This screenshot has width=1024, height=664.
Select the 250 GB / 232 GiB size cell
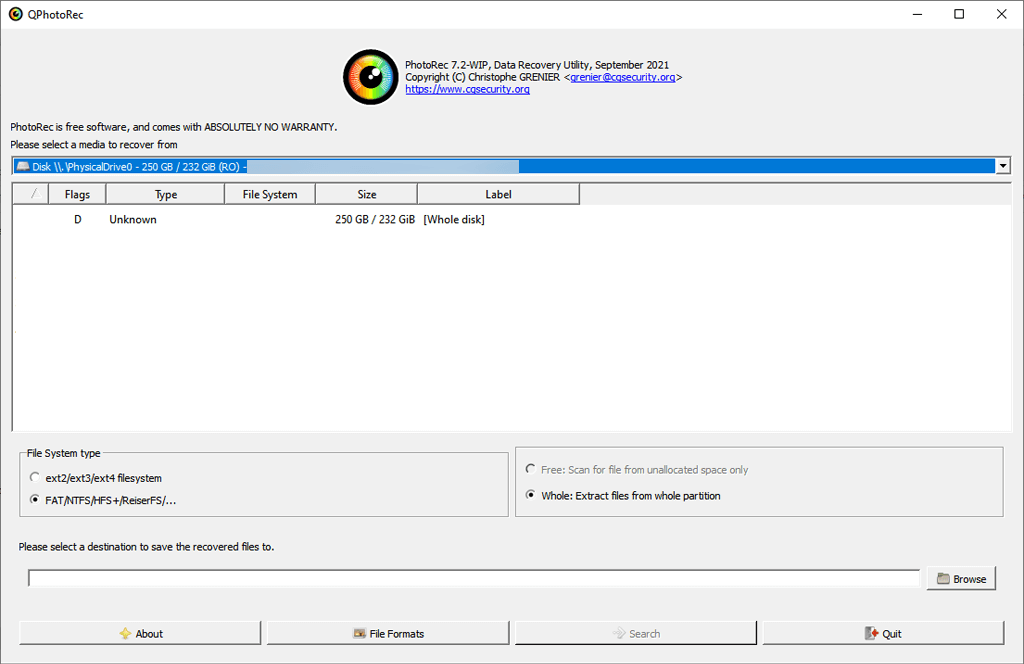[375, 219]
